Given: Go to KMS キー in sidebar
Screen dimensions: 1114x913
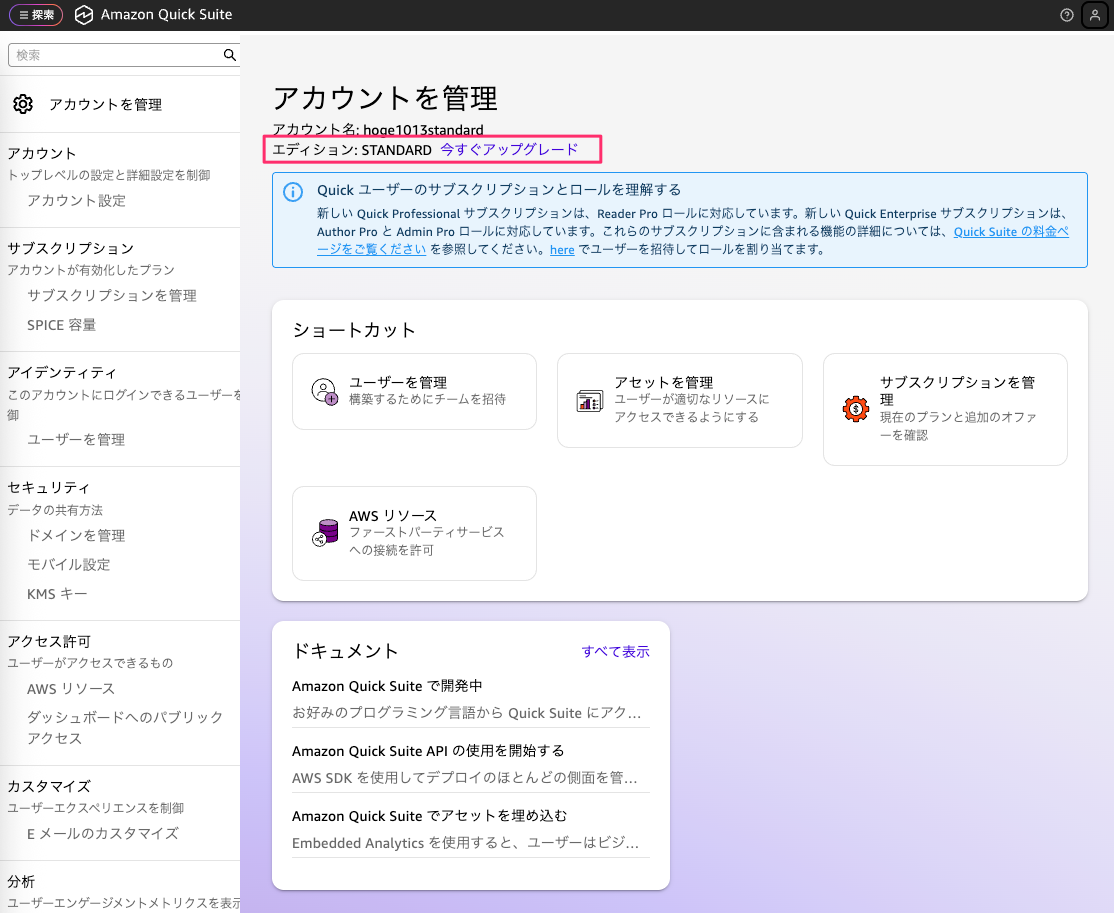Looking at the screenshot, I should point(57,594).
